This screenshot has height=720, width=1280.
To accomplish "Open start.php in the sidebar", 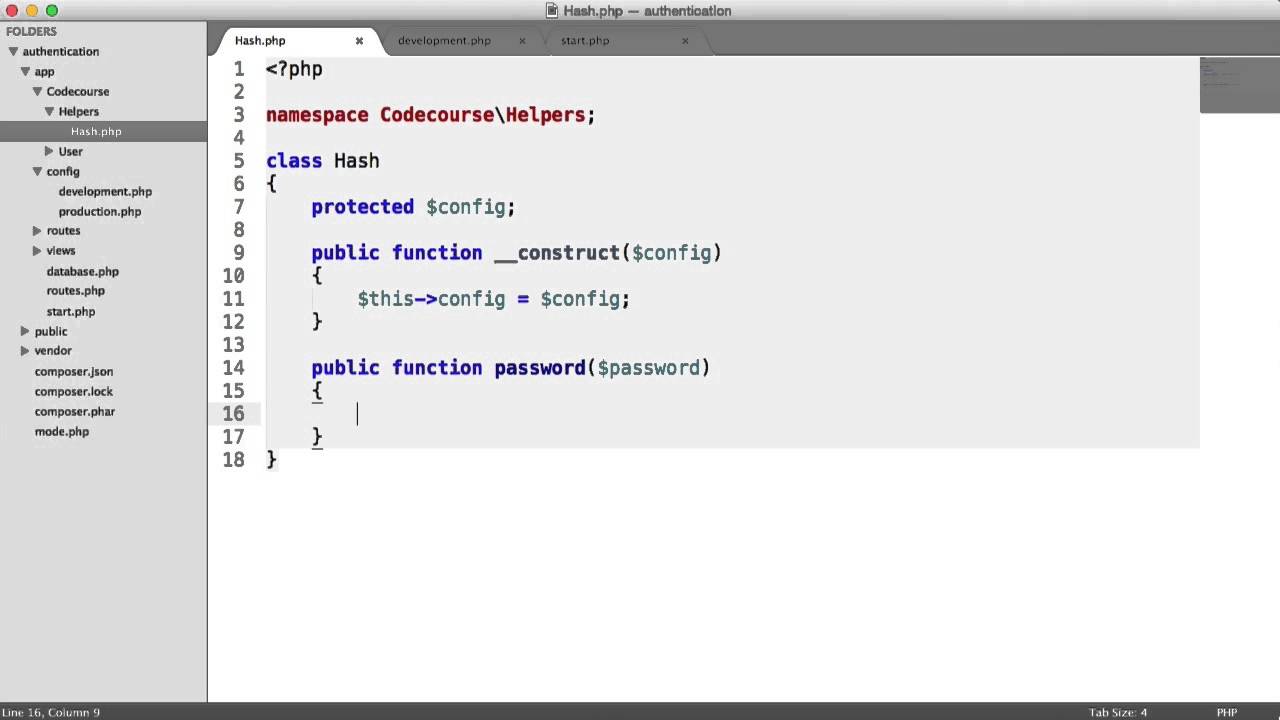I will 70,311.
